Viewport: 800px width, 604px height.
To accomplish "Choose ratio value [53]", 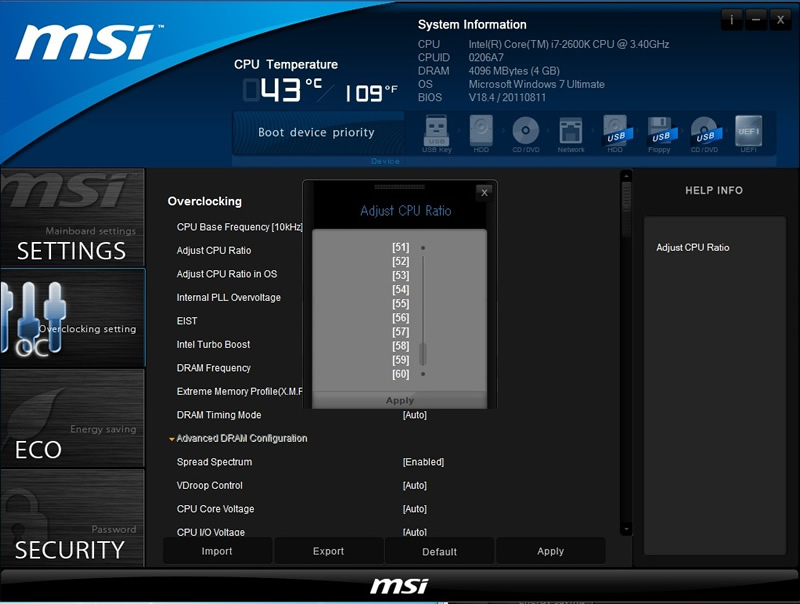I will pos(401,275).
